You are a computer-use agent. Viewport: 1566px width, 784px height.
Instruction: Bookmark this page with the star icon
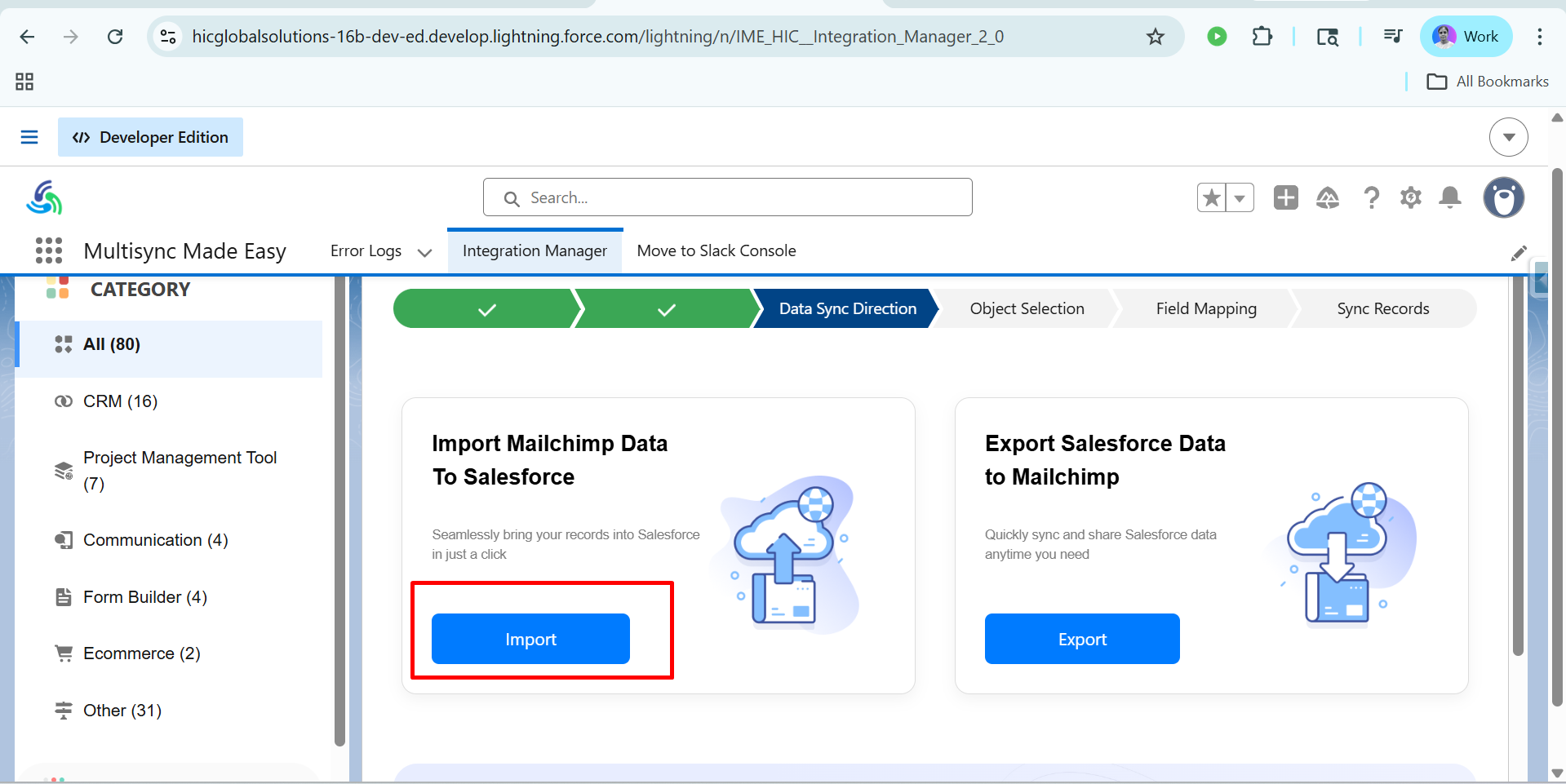click(1155, 37)
